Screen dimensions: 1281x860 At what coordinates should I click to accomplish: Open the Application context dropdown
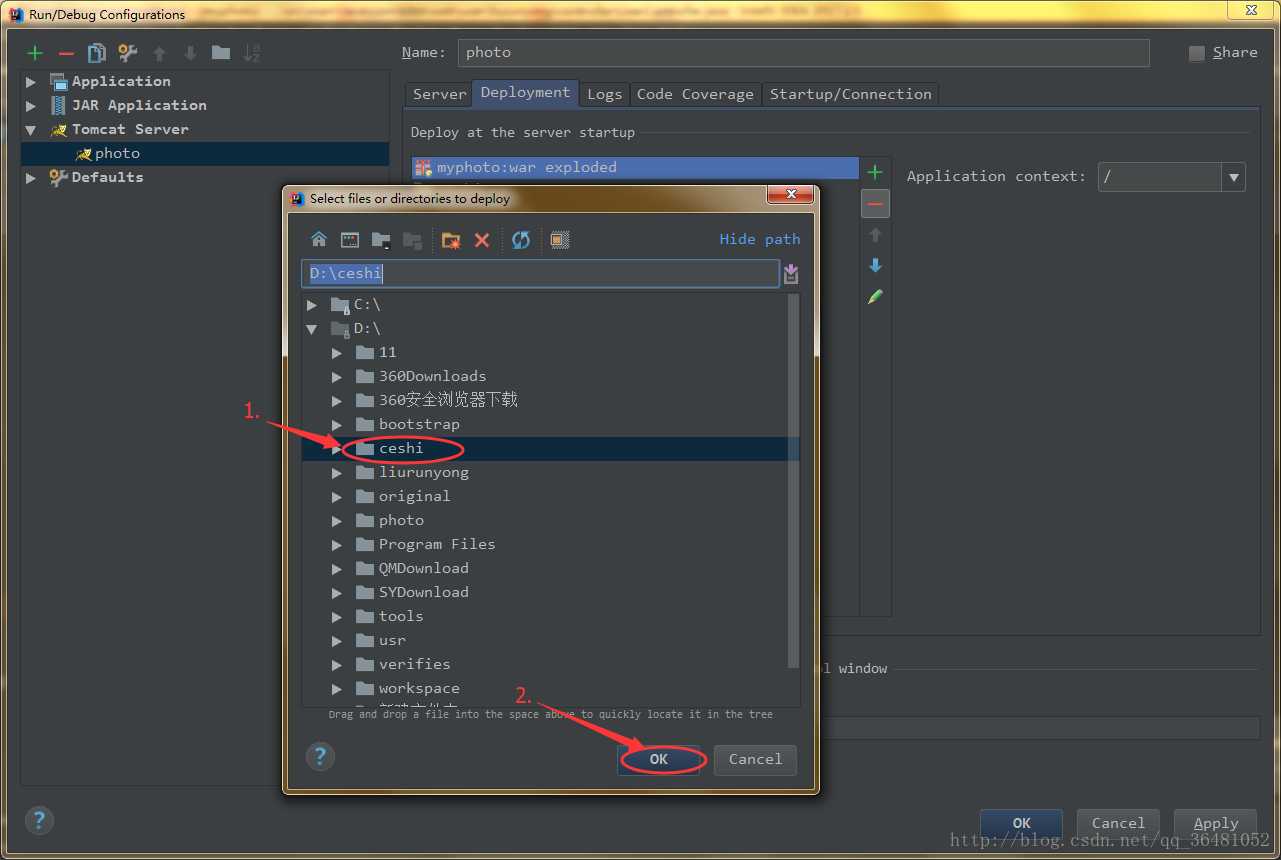pyautogui.click(x=1234, y=177)
